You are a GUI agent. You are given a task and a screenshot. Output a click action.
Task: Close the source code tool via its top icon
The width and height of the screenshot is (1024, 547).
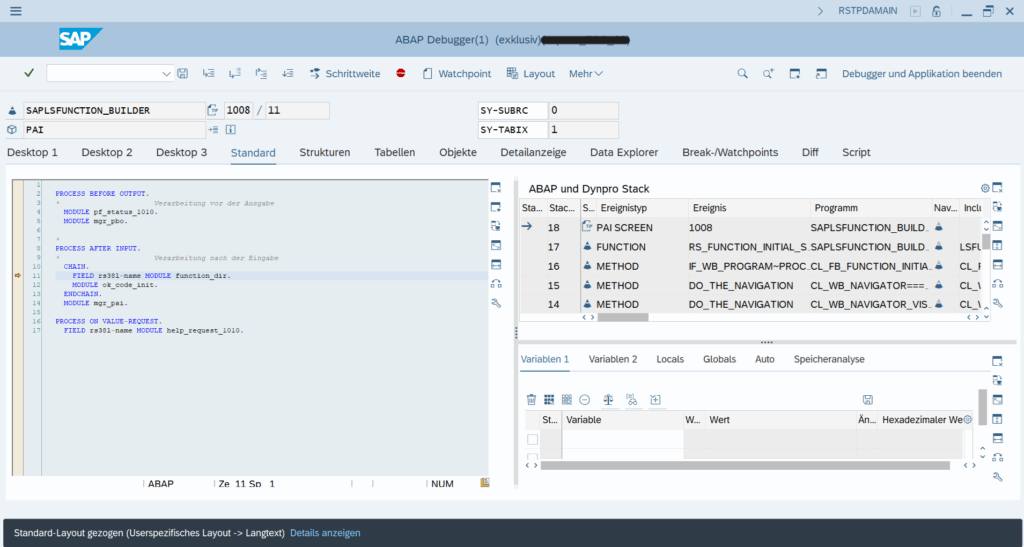pos(496,187)
